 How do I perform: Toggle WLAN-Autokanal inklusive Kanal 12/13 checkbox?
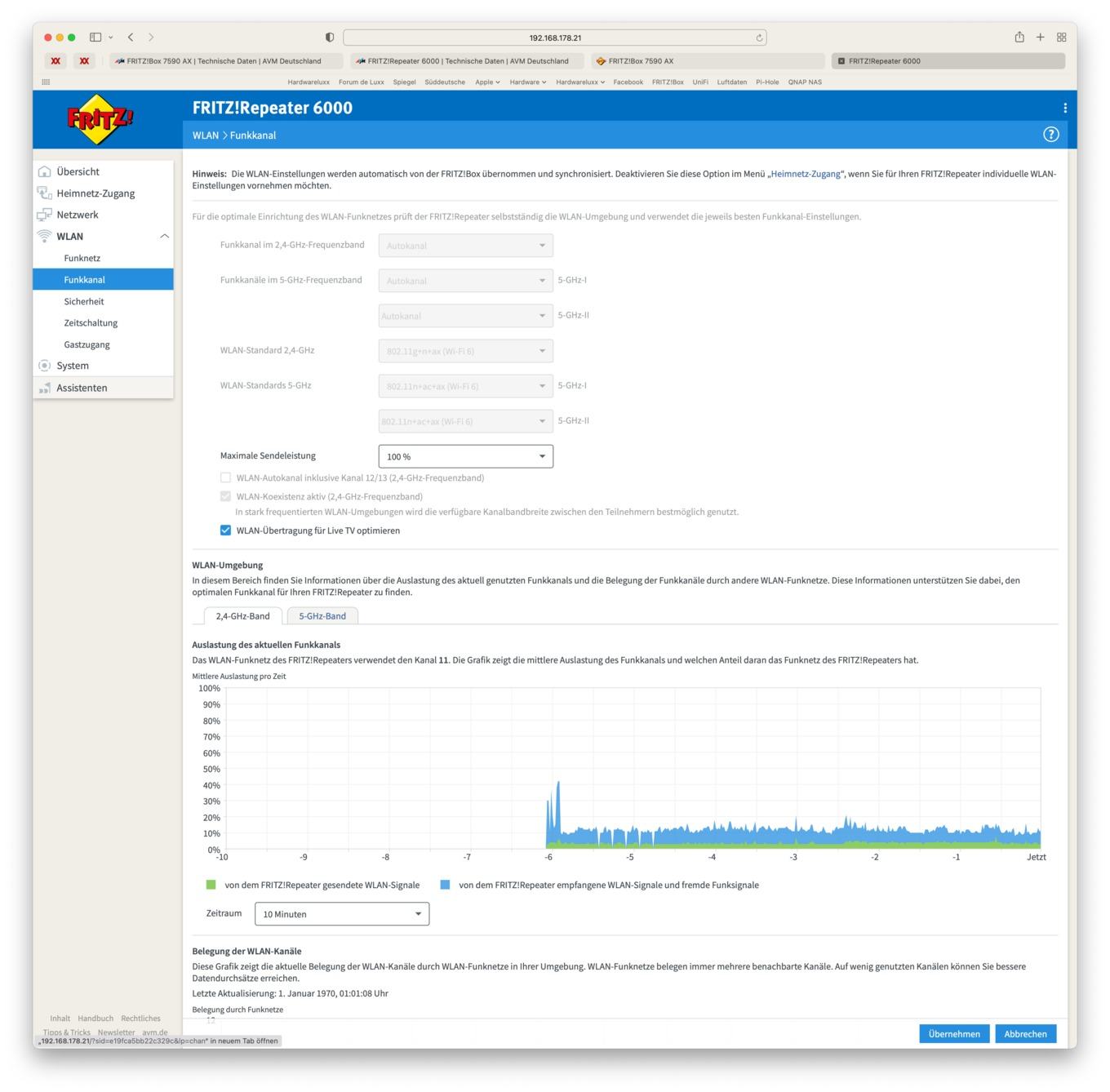click(x=225, y=477)
